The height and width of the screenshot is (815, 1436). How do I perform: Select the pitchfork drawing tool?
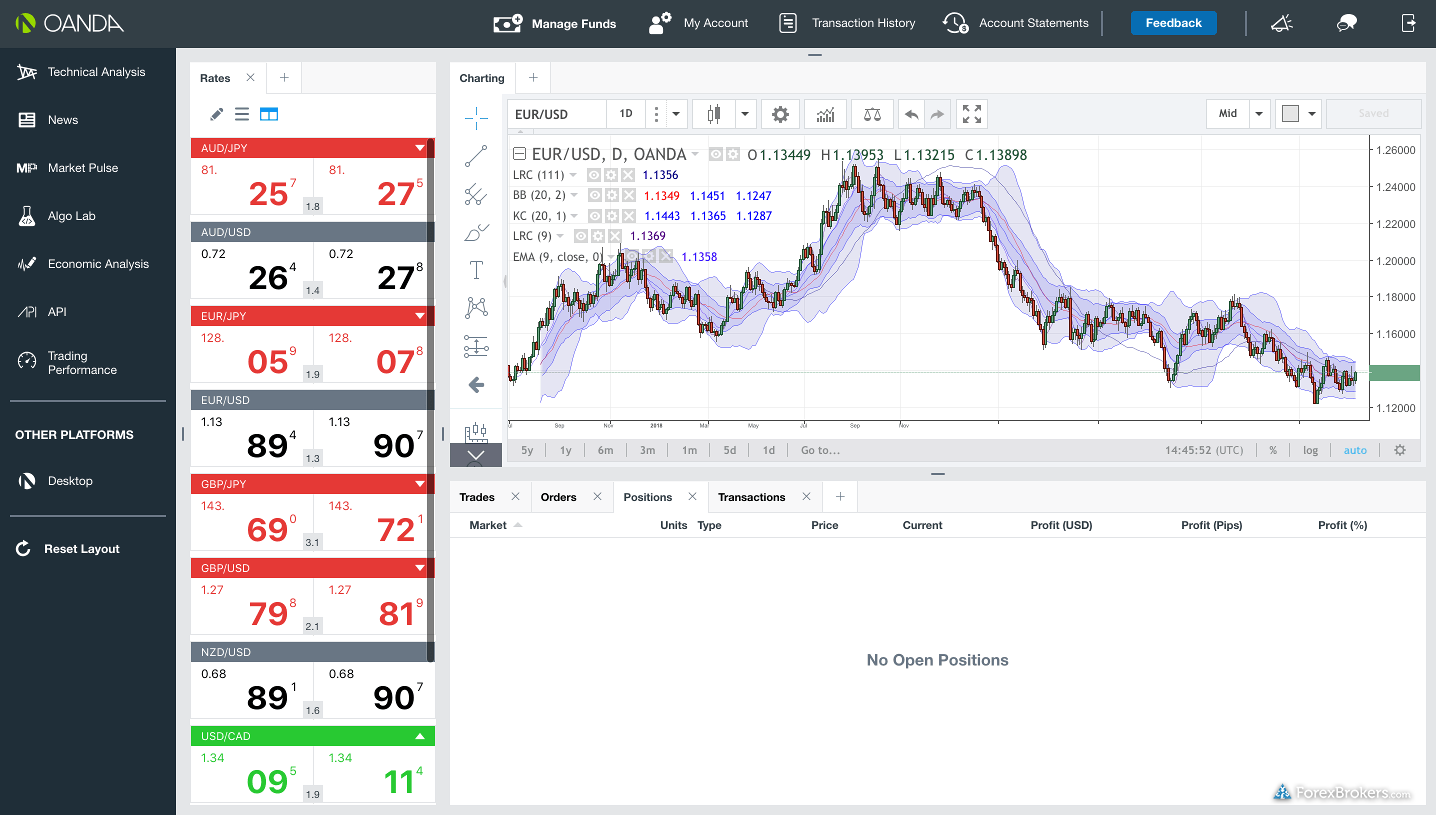tap(476, 194)
